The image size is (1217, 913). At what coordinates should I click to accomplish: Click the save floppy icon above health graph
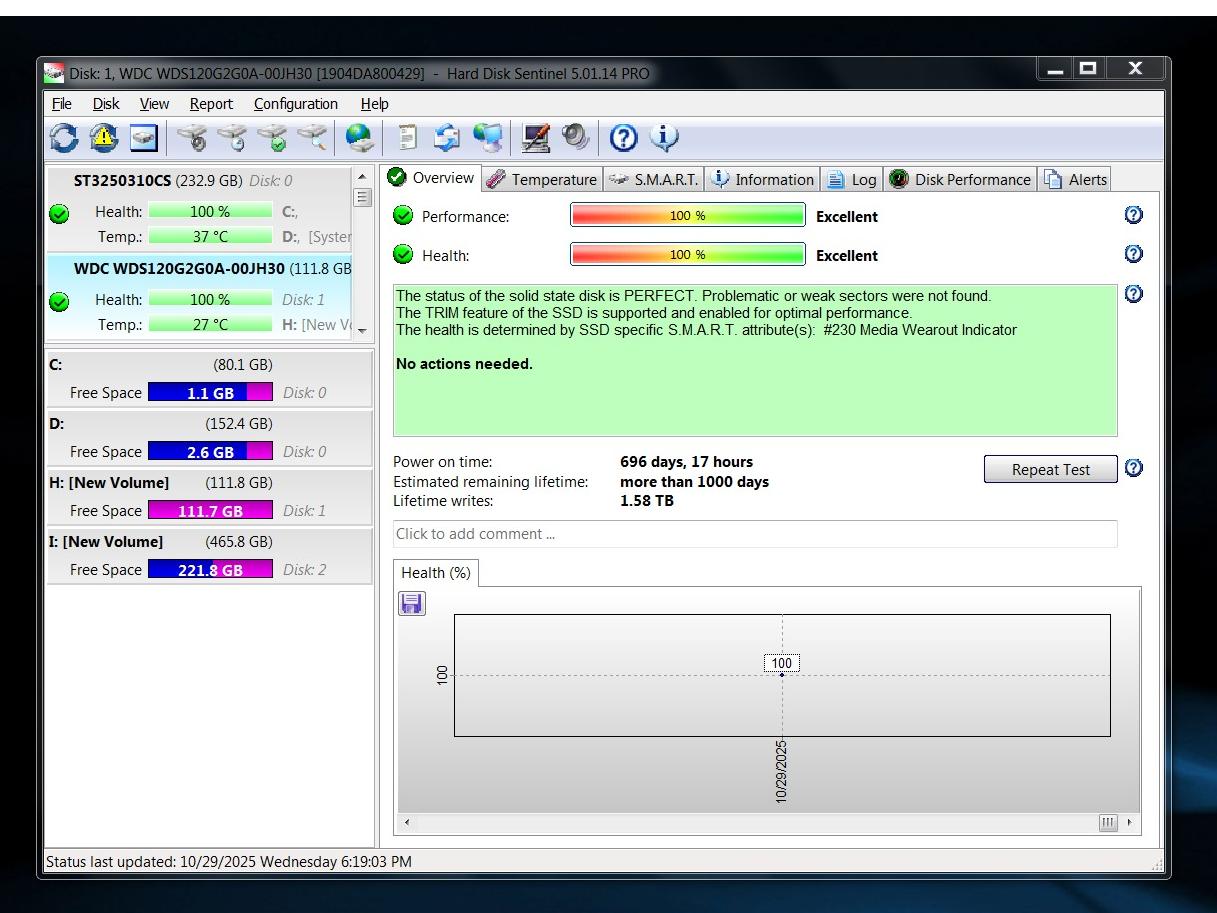point(412,603)
